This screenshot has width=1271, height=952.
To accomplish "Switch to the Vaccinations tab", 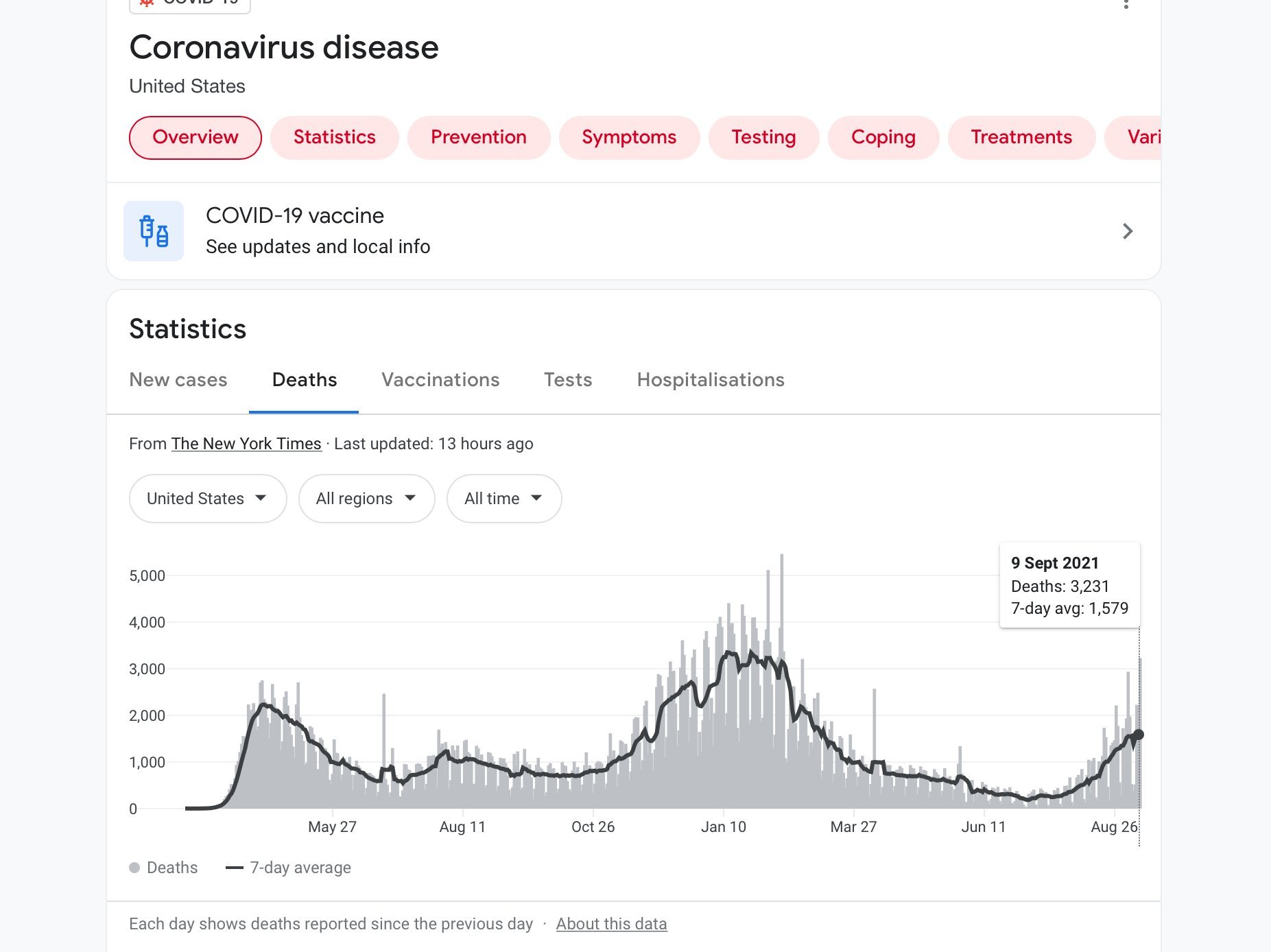I will click(x=440, y=380).
